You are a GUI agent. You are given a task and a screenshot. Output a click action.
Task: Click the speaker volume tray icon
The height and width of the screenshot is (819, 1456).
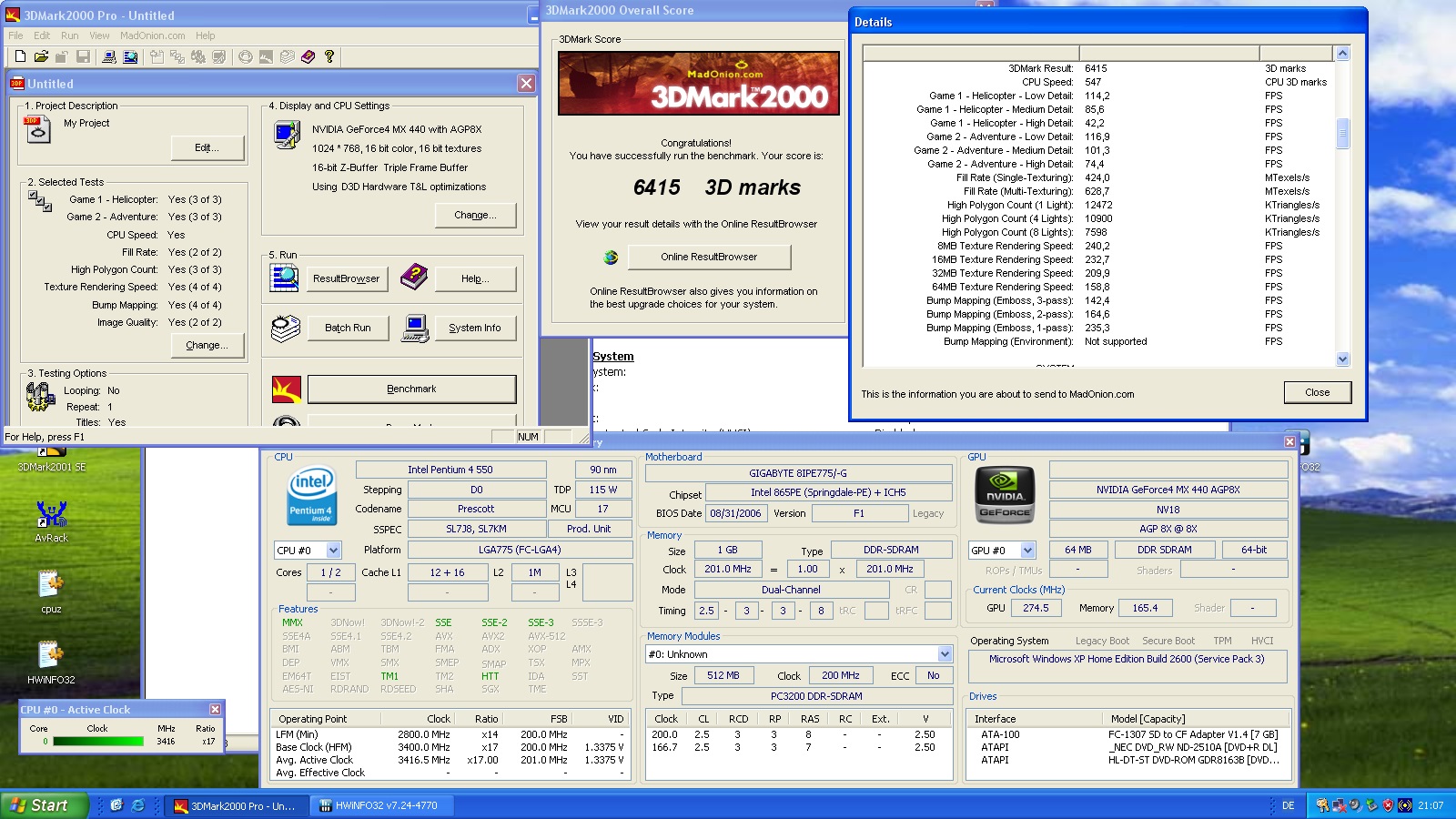pos(1355,805)
